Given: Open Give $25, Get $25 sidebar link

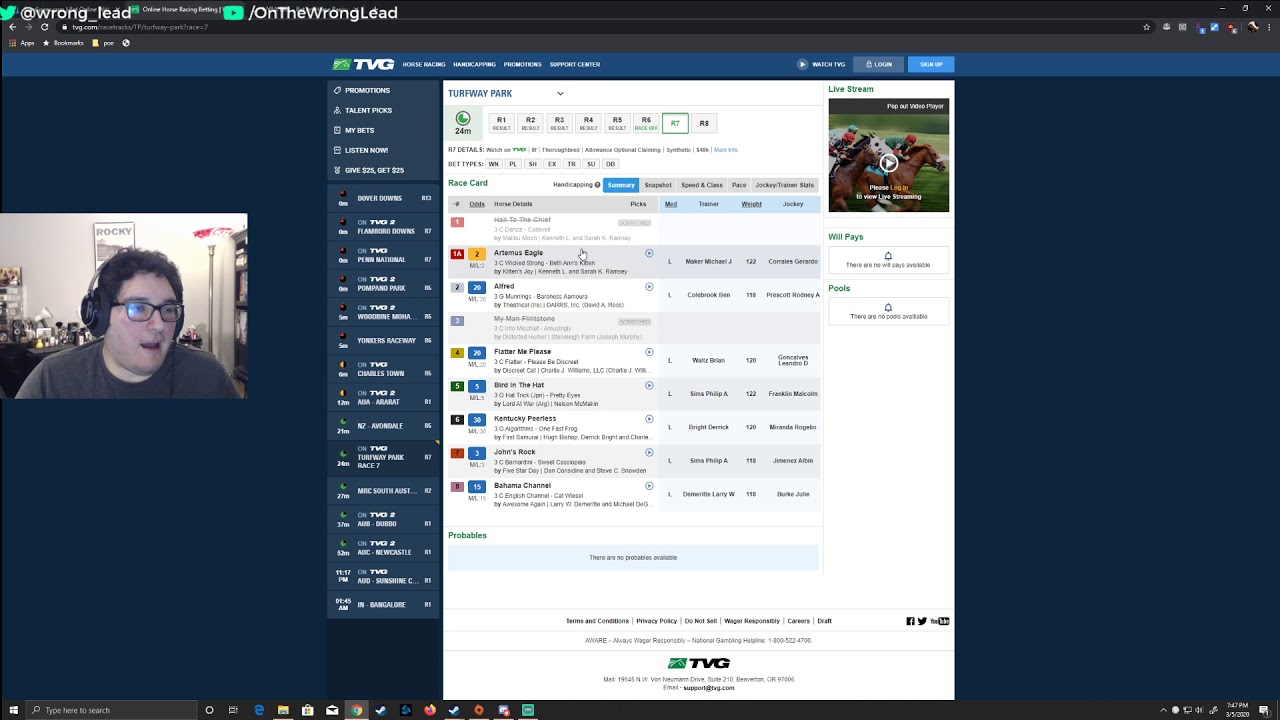Looking at the screenshot, I should click(374, 170).
